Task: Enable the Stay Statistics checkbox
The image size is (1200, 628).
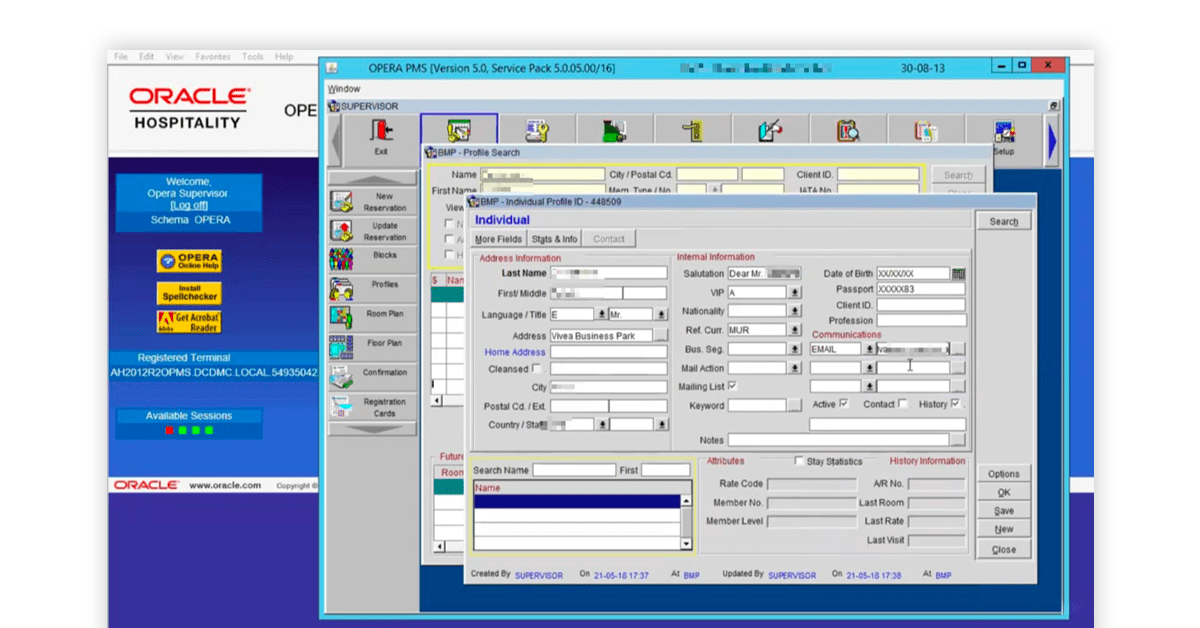Action: coord(799,461)
